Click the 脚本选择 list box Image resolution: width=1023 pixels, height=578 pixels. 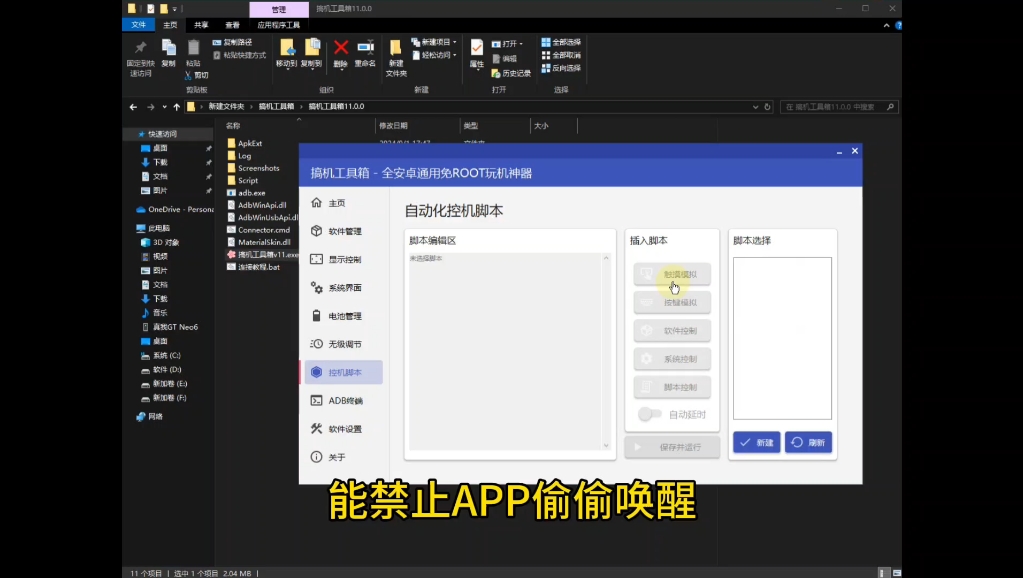782,338
